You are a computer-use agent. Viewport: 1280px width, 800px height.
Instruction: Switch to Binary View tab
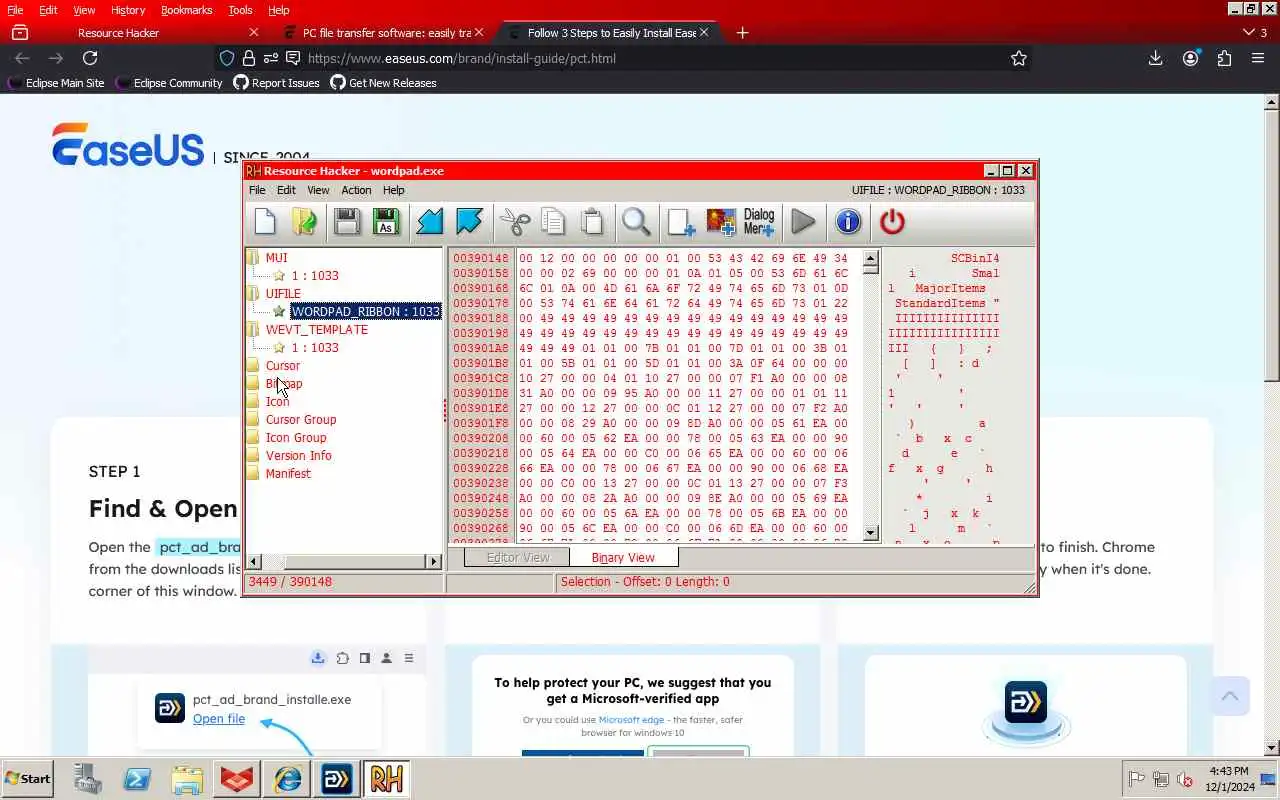click(x=623, y=557)
